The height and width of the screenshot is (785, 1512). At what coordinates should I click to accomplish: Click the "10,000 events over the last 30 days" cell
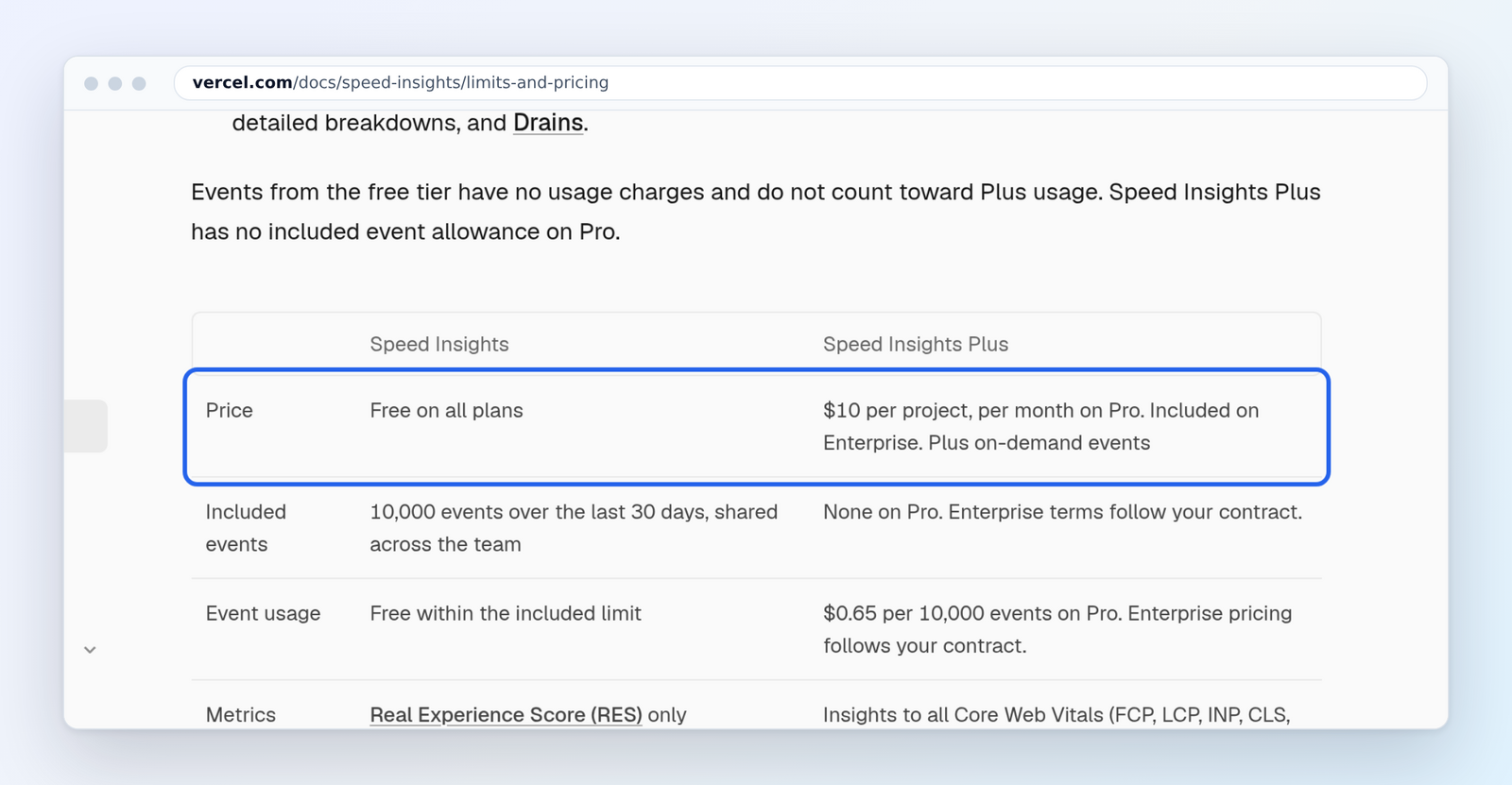point(574,528)
